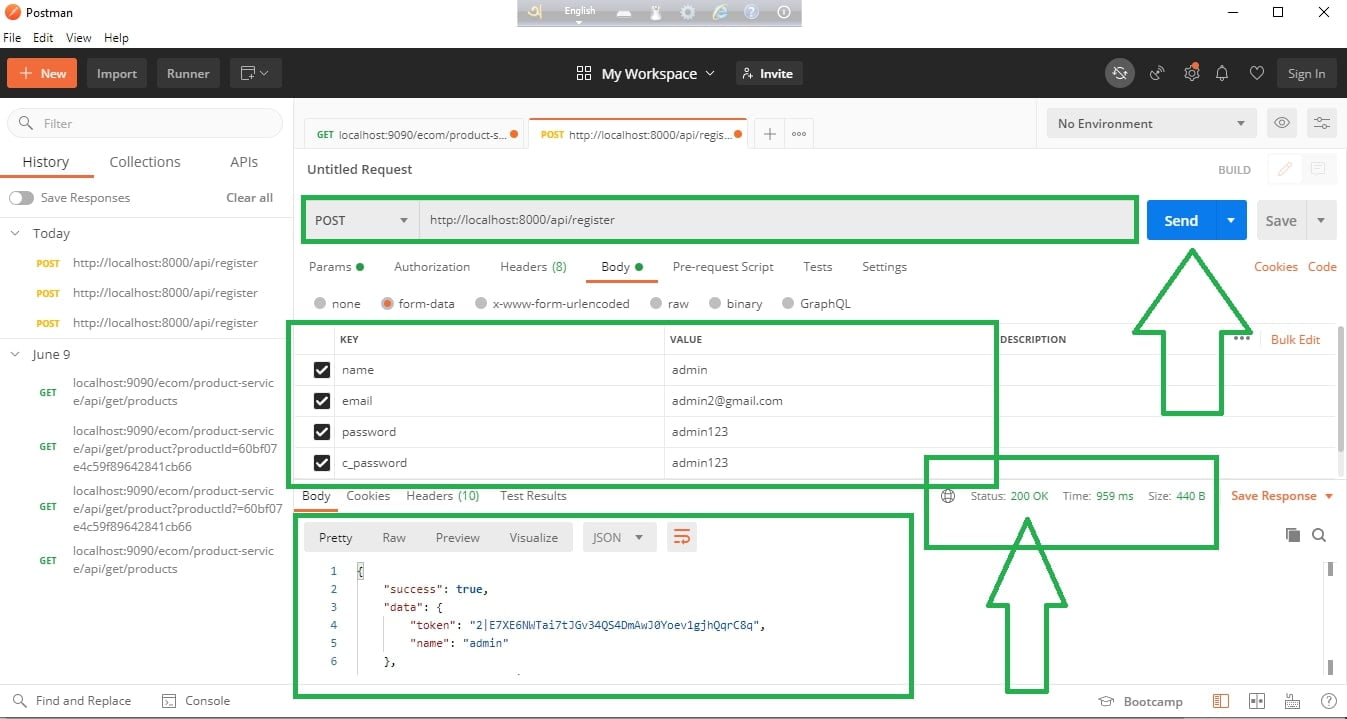Switch response view to Raw
This screenshot has width=1347, height=719.
click(394, 537)
